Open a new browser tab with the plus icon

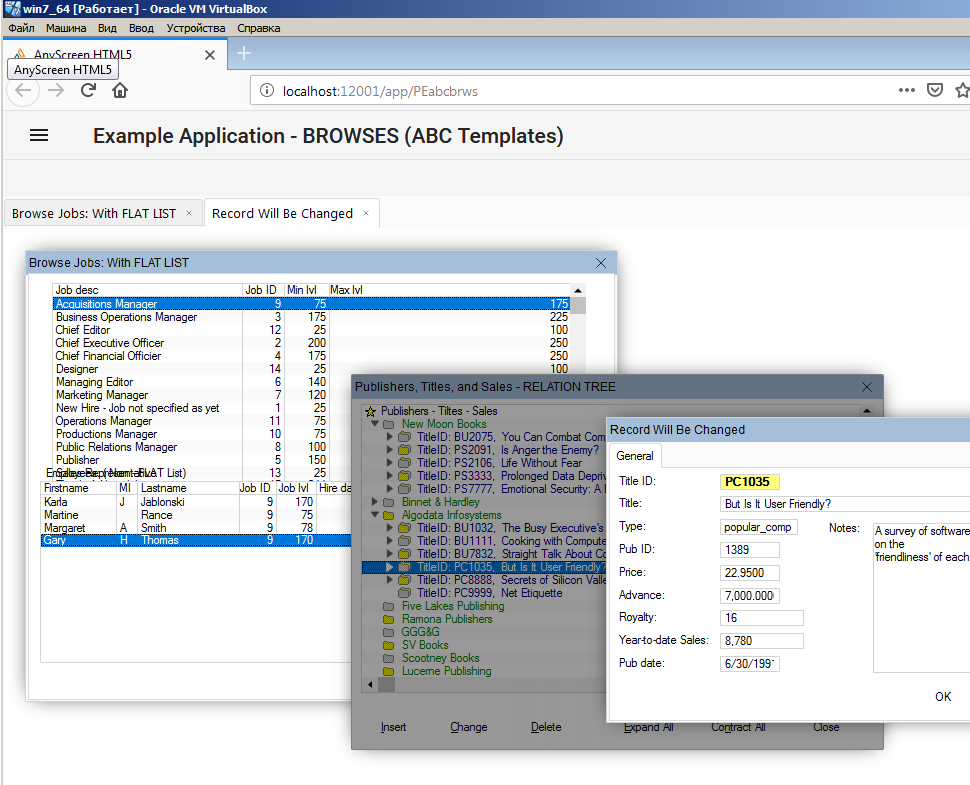click(244, 54)
